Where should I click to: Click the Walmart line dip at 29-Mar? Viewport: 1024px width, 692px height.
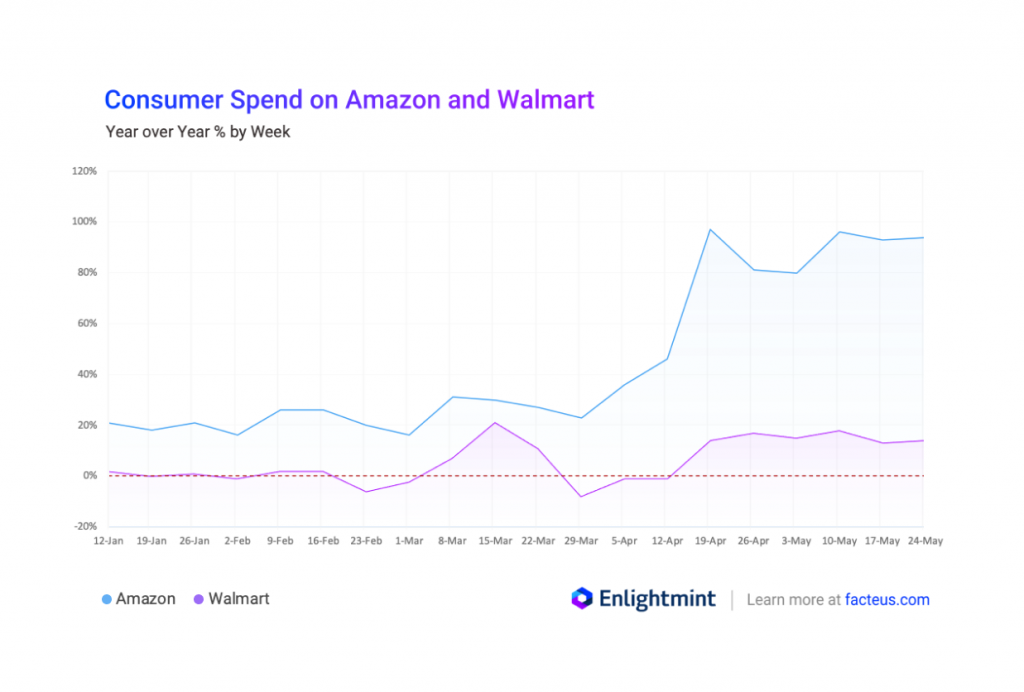[581, 496]
